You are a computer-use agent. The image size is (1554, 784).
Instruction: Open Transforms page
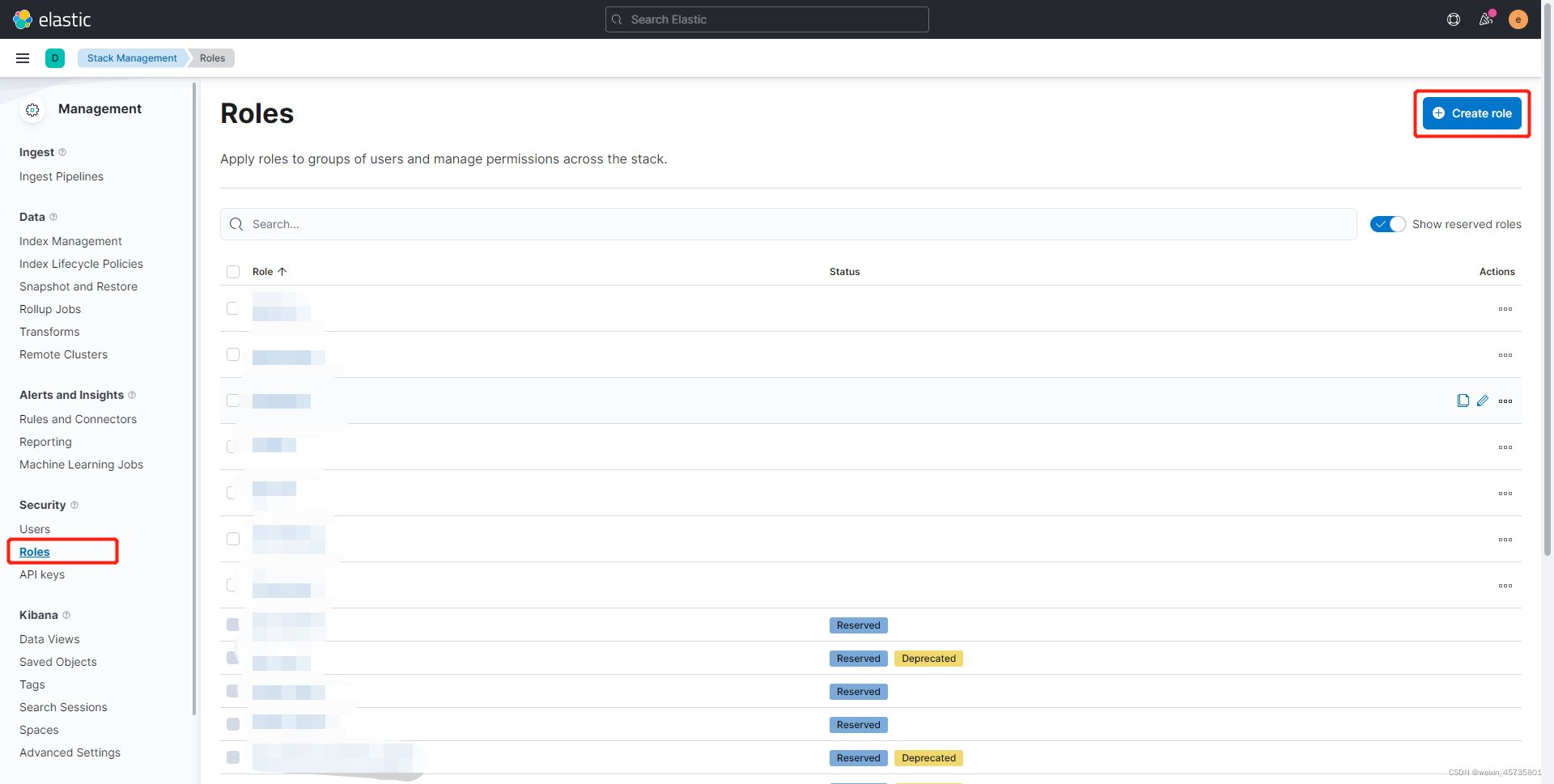click(49, 332)
